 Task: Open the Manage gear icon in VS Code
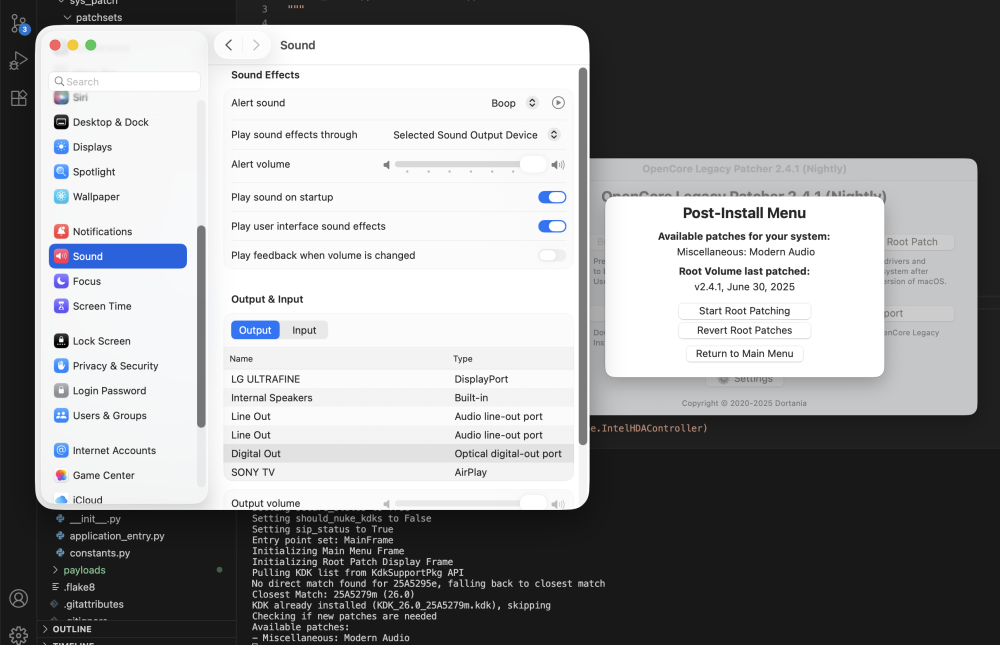[18, 635]
